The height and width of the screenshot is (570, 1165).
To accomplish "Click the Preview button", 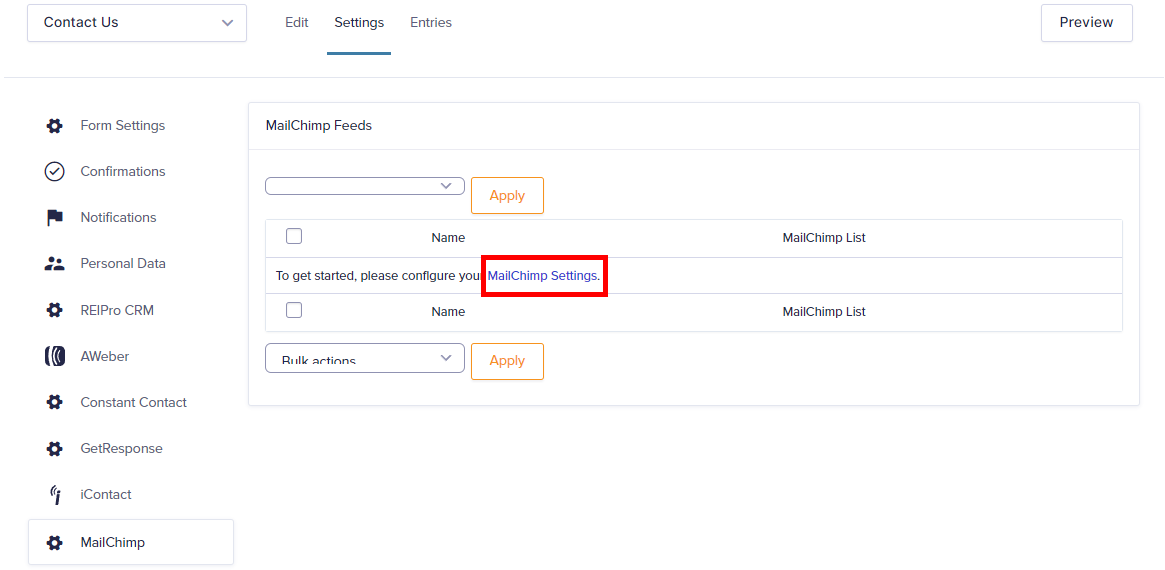I will click(1086, 22).
